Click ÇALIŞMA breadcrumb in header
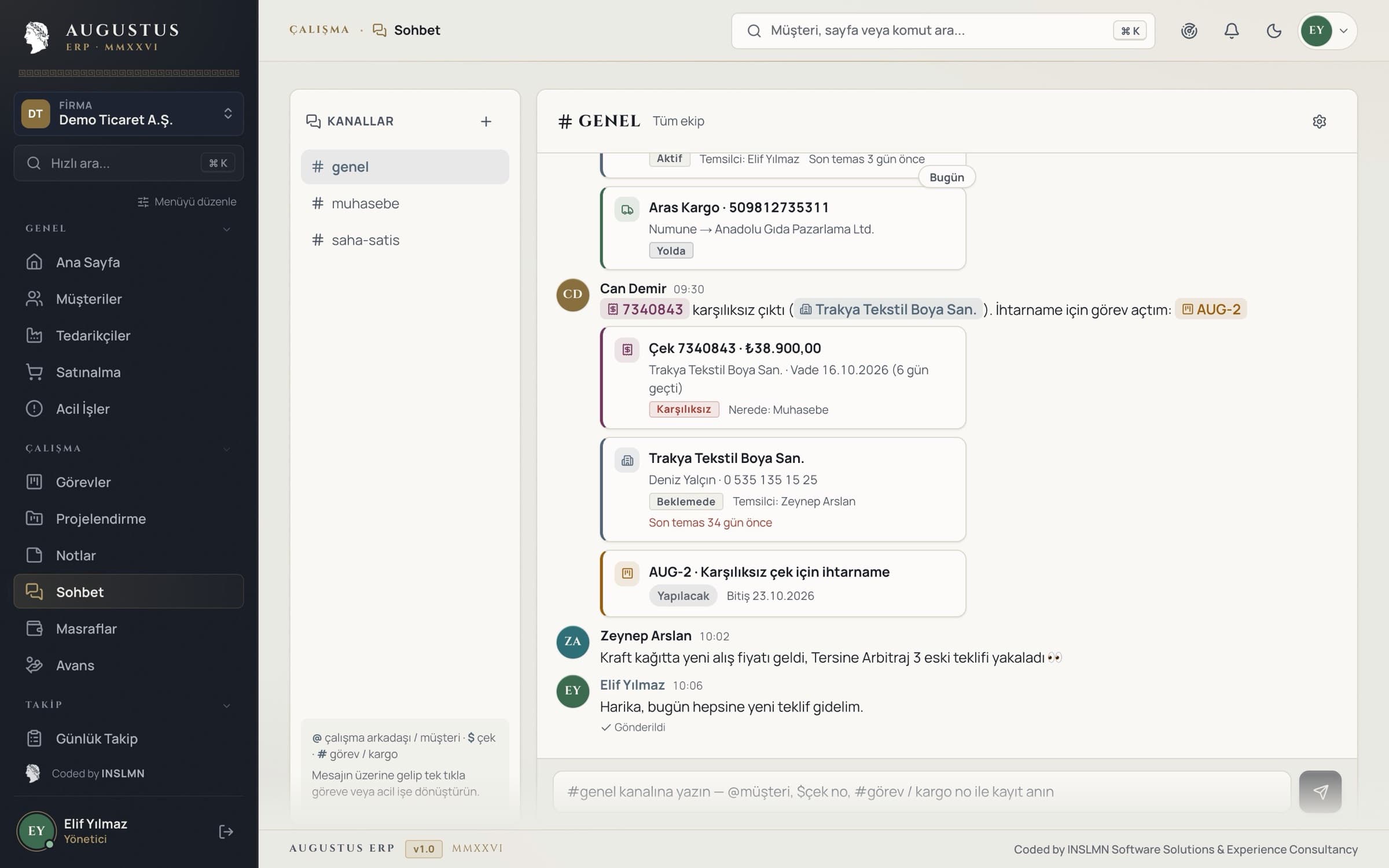 319,30
